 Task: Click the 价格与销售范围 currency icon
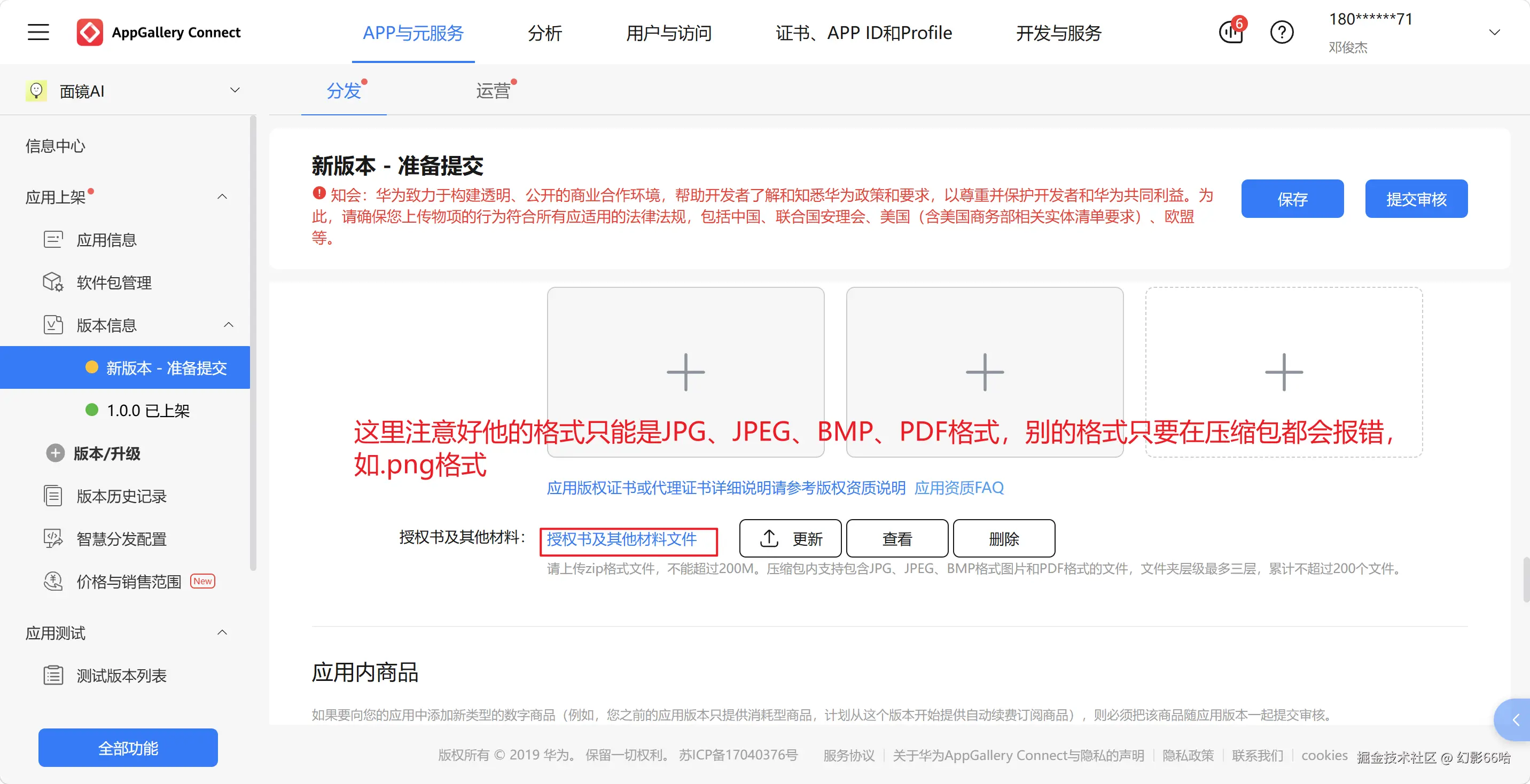[x=53, y=582]
